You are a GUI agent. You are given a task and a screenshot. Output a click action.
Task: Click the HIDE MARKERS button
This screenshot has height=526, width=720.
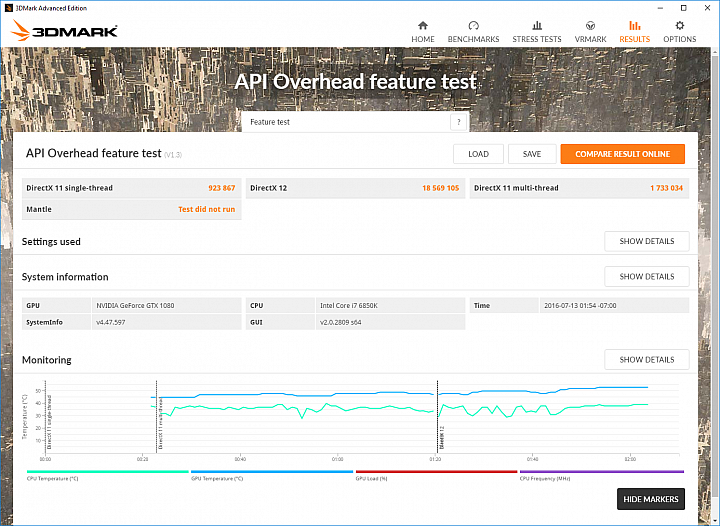coord(651,499)
